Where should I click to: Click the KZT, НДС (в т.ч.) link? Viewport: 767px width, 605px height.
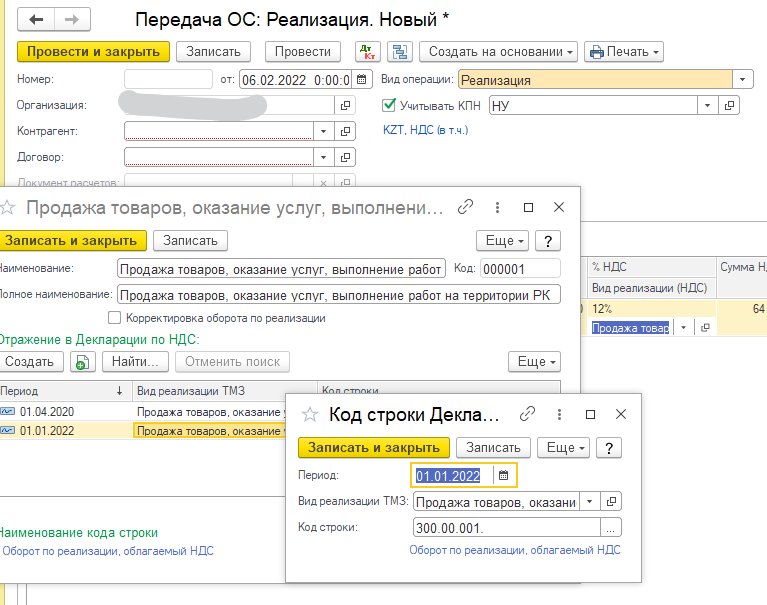click(x=425, y=130)
